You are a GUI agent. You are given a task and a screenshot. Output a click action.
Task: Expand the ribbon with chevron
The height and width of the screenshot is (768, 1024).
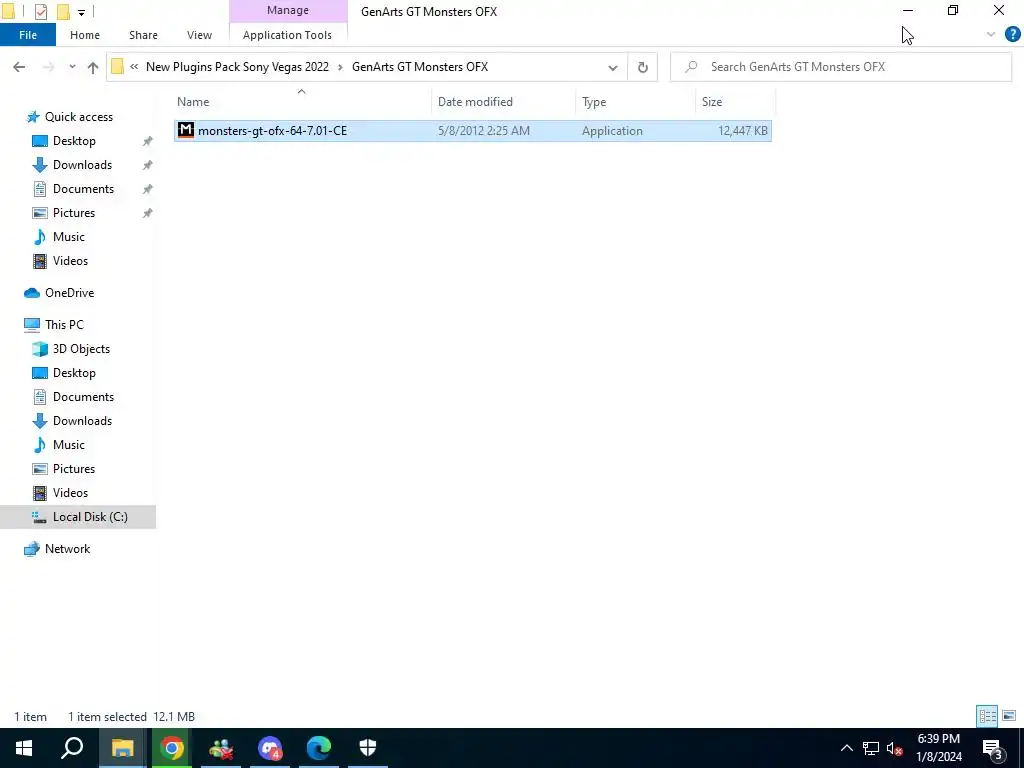click(991, 35)
